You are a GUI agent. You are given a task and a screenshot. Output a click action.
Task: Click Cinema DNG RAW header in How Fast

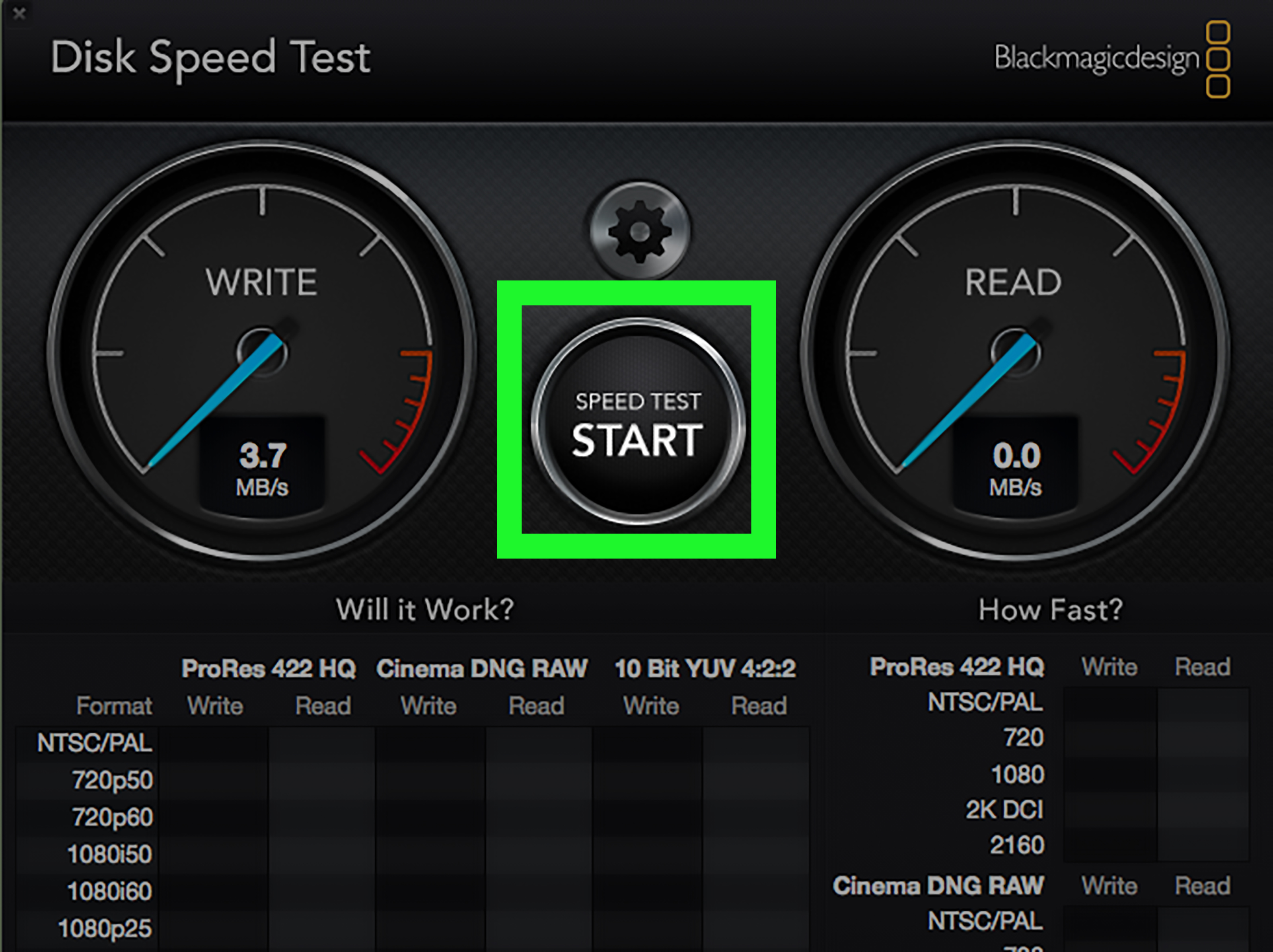(938, 886)
